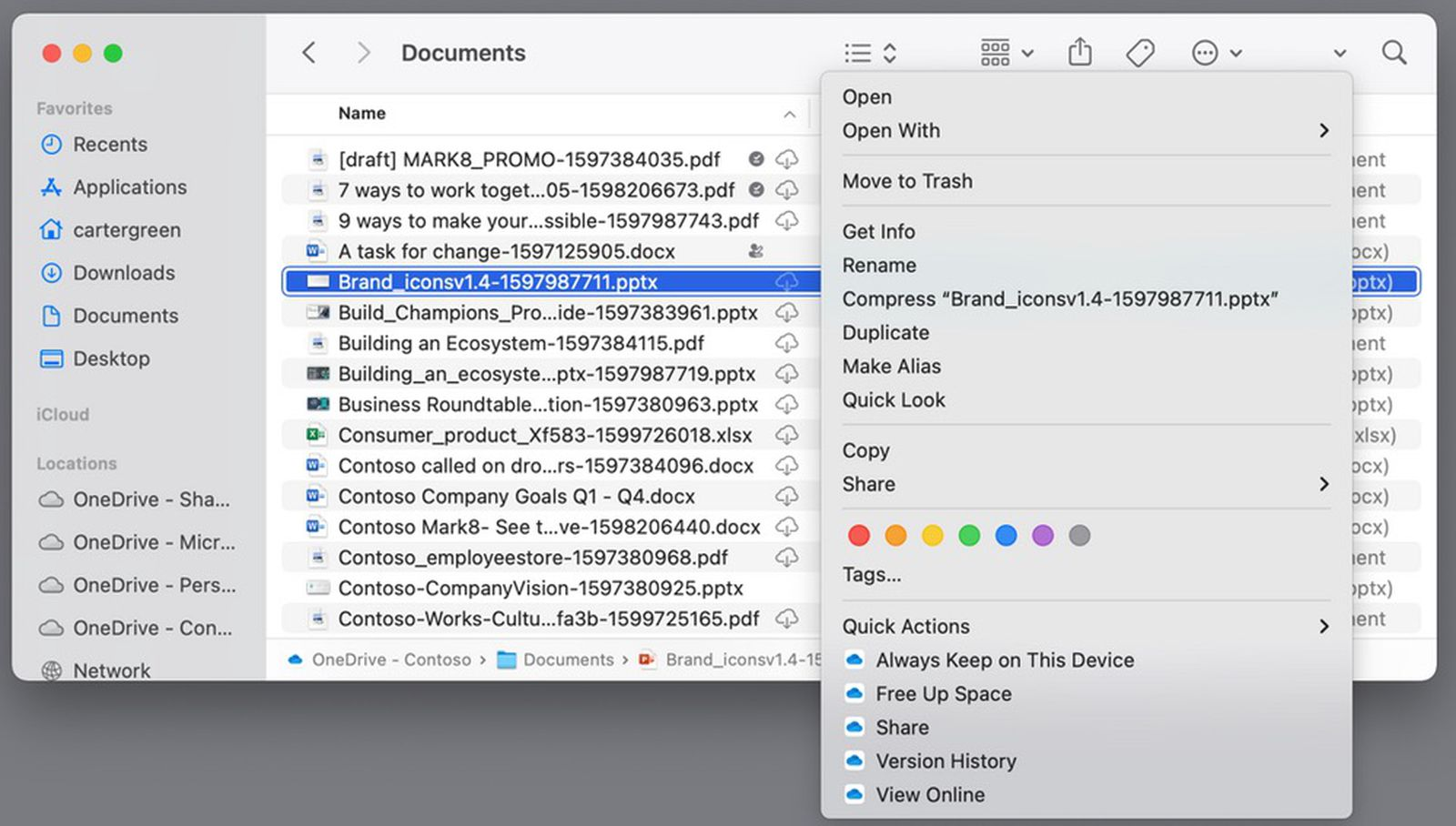Go back with the left chevron
The height and width of the screenshot is (826, 1456).
(x=309, y=53)
